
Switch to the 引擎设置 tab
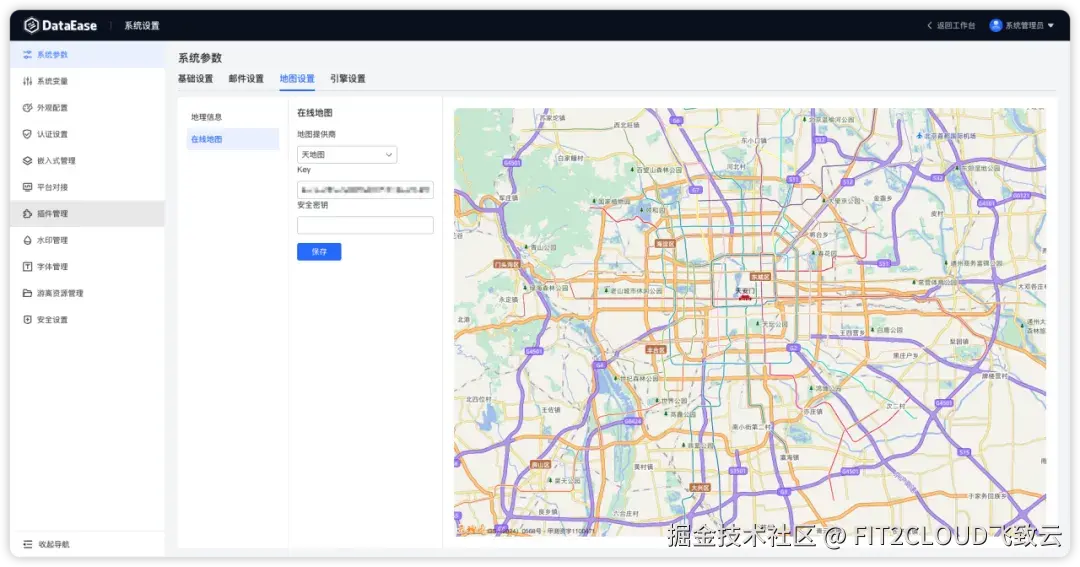tap(348, 79)
